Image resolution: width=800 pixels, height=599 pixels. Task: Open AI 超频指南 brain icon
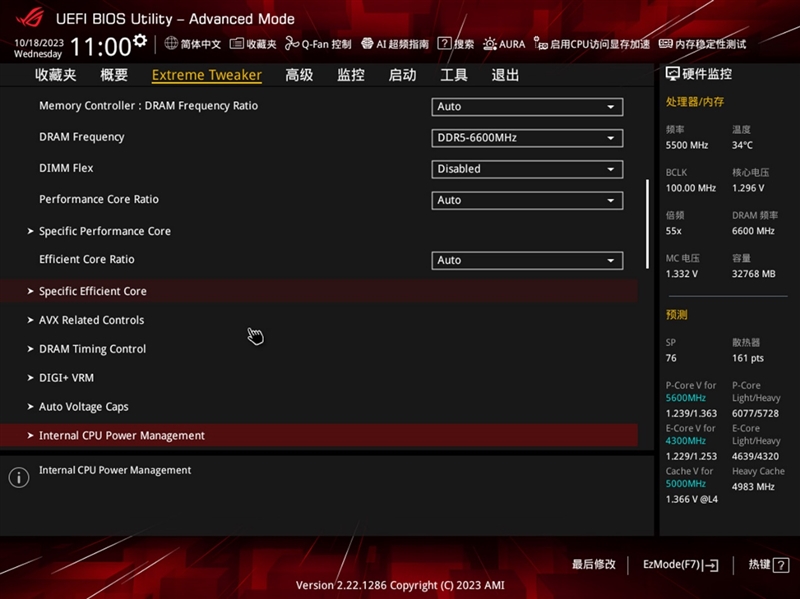click(367, 44)
